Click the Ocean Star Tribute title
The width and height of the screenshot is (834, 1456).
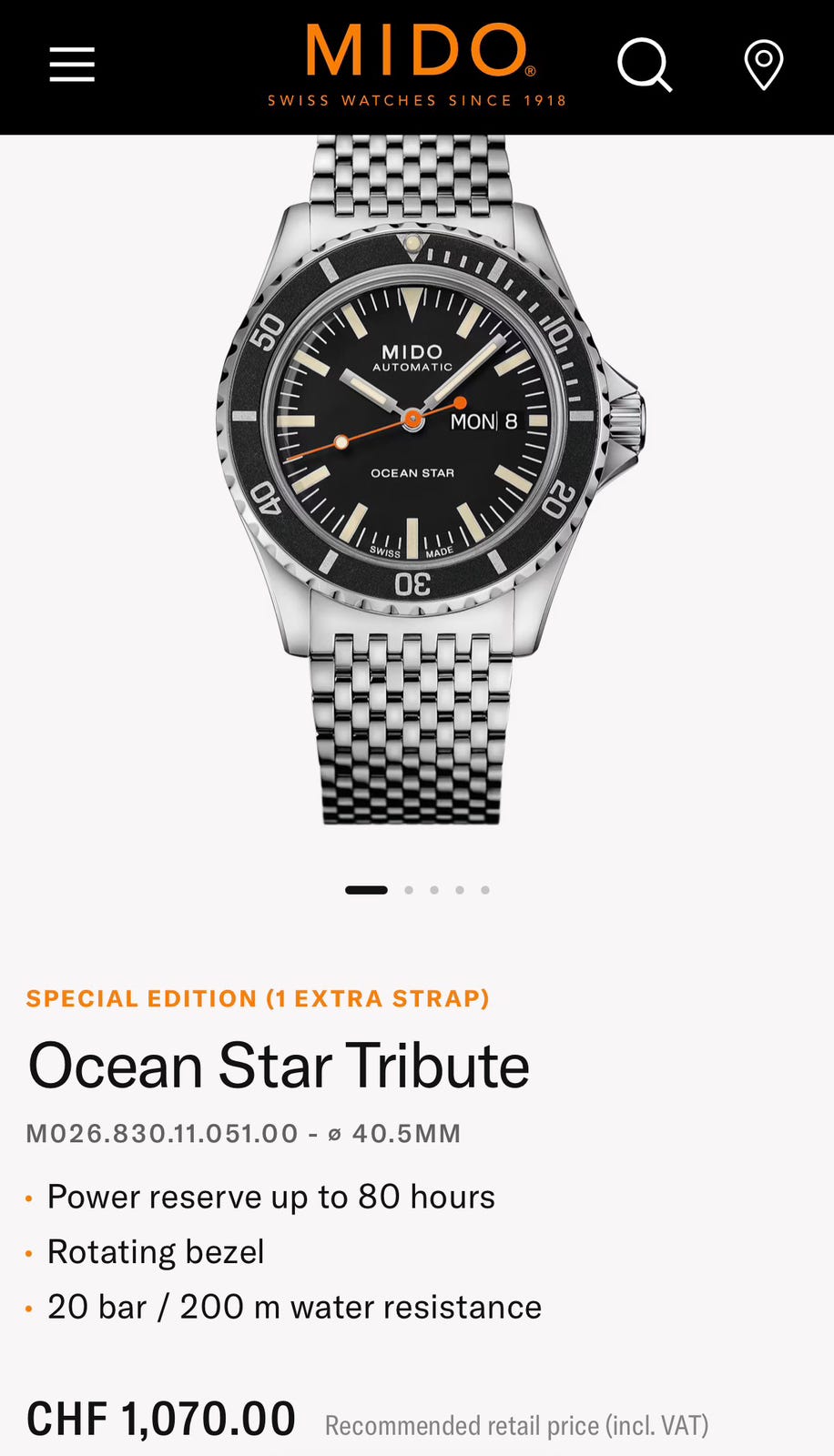(279, 1066)
